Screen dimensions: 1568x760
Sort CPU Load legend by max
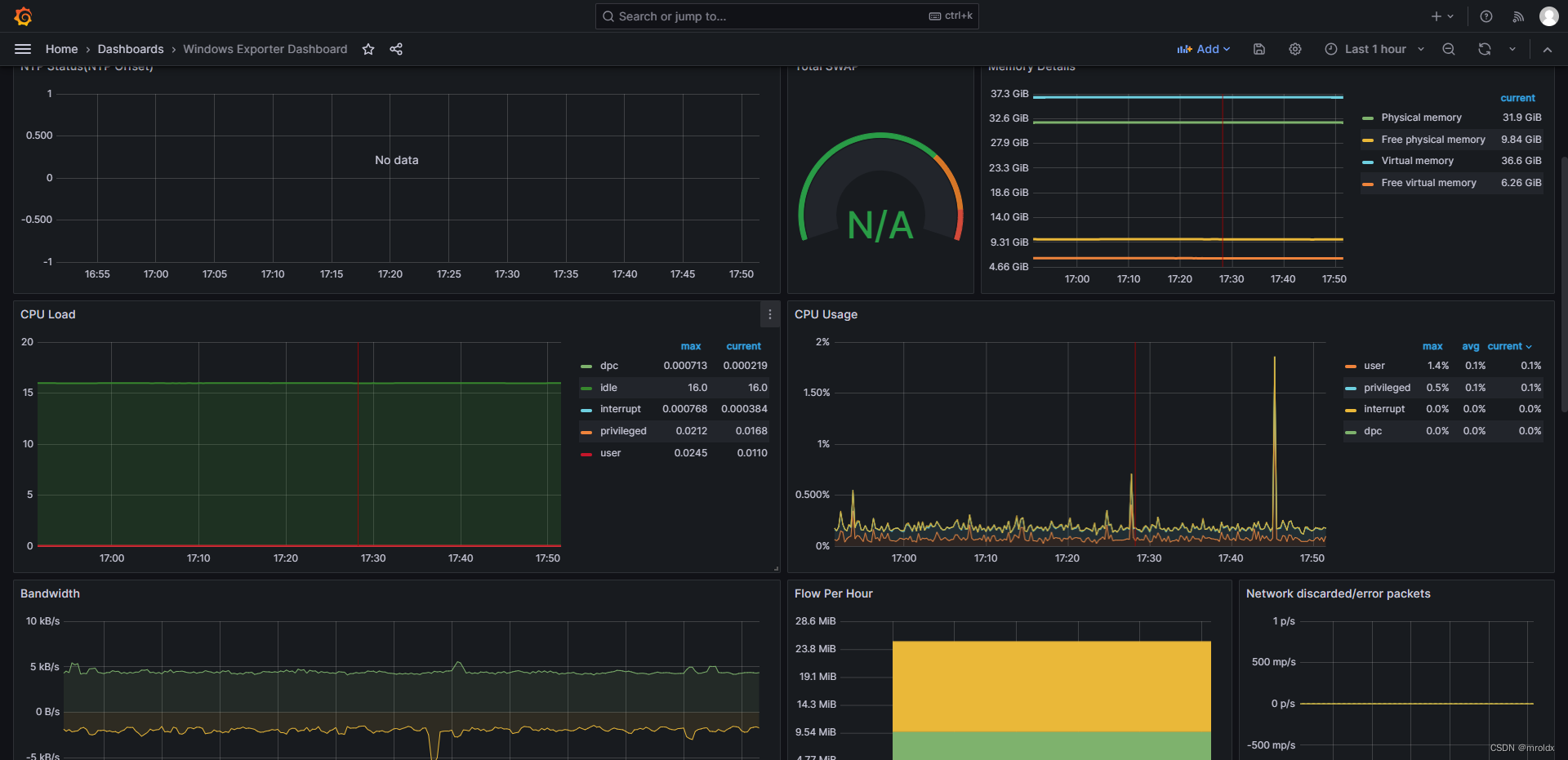pos(691,346)
